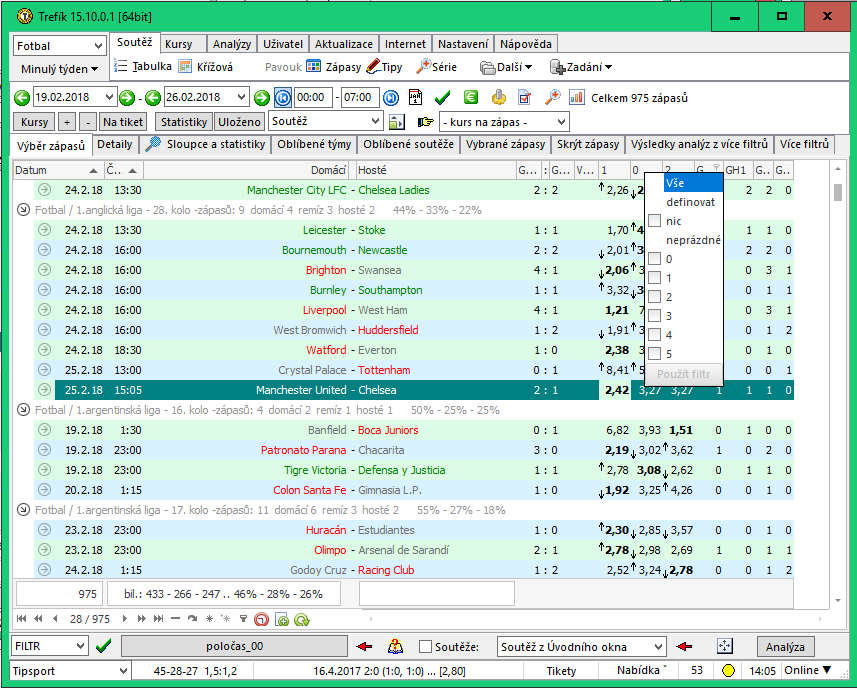857x688 pixels.
Task: Open the Oblíbené týmy tab
Action: [314, 144]
